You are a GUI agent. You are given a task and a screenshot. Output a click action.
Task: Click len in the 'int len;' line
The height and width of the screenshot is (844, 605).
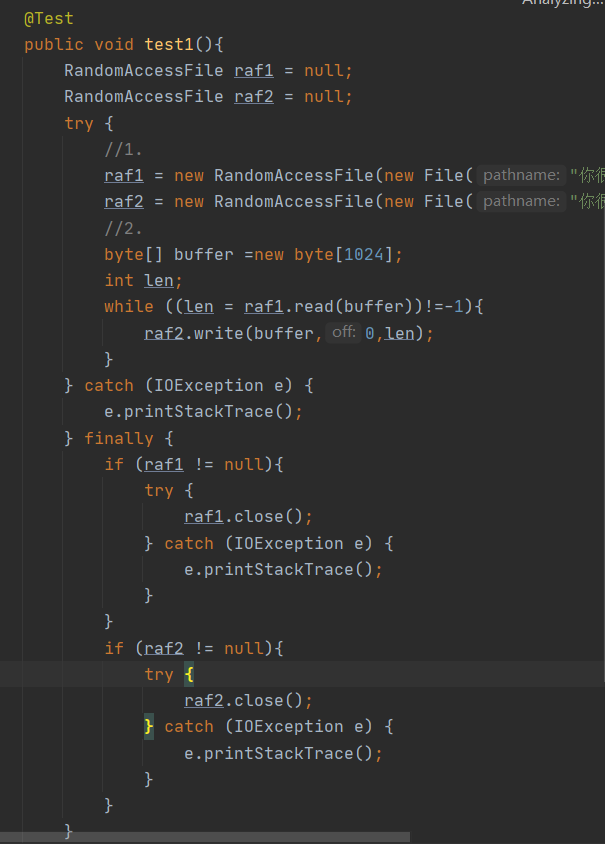[159, 280]
